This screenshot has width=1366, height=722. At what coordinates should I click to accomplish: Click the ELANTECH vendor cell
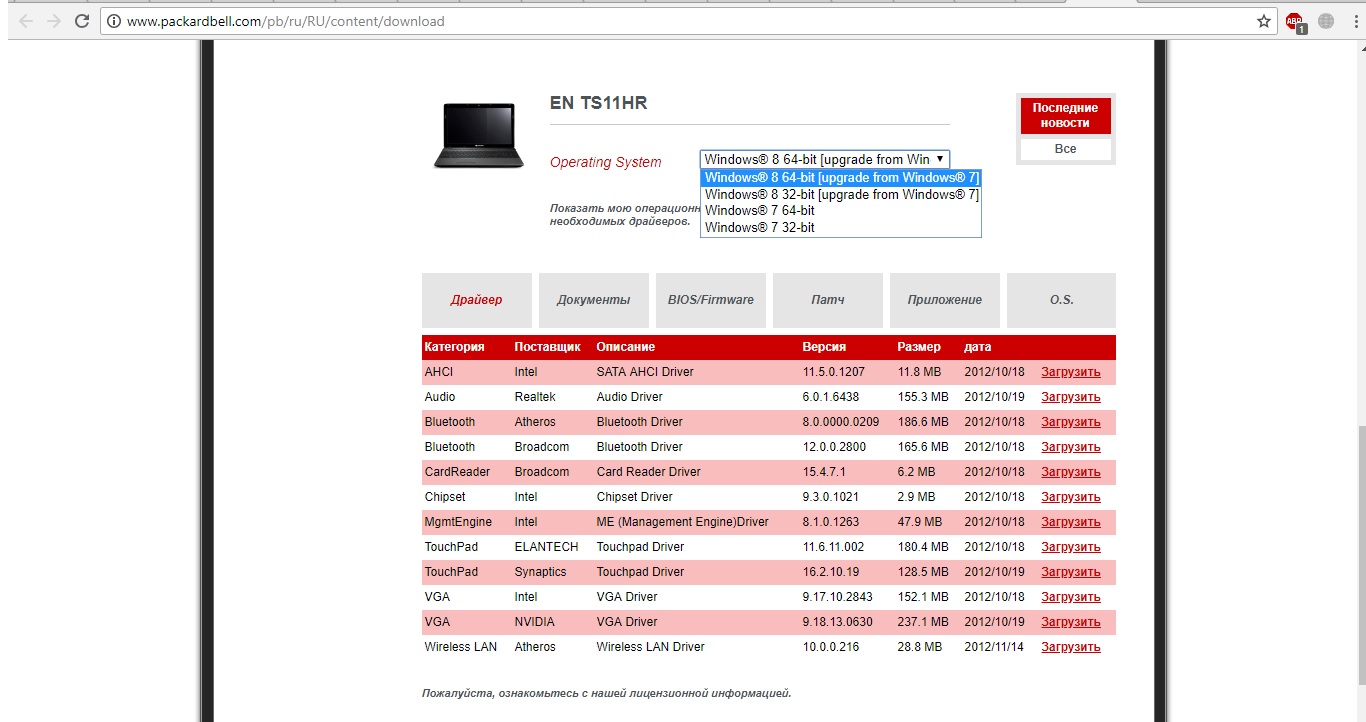click(x=546, y=547)
